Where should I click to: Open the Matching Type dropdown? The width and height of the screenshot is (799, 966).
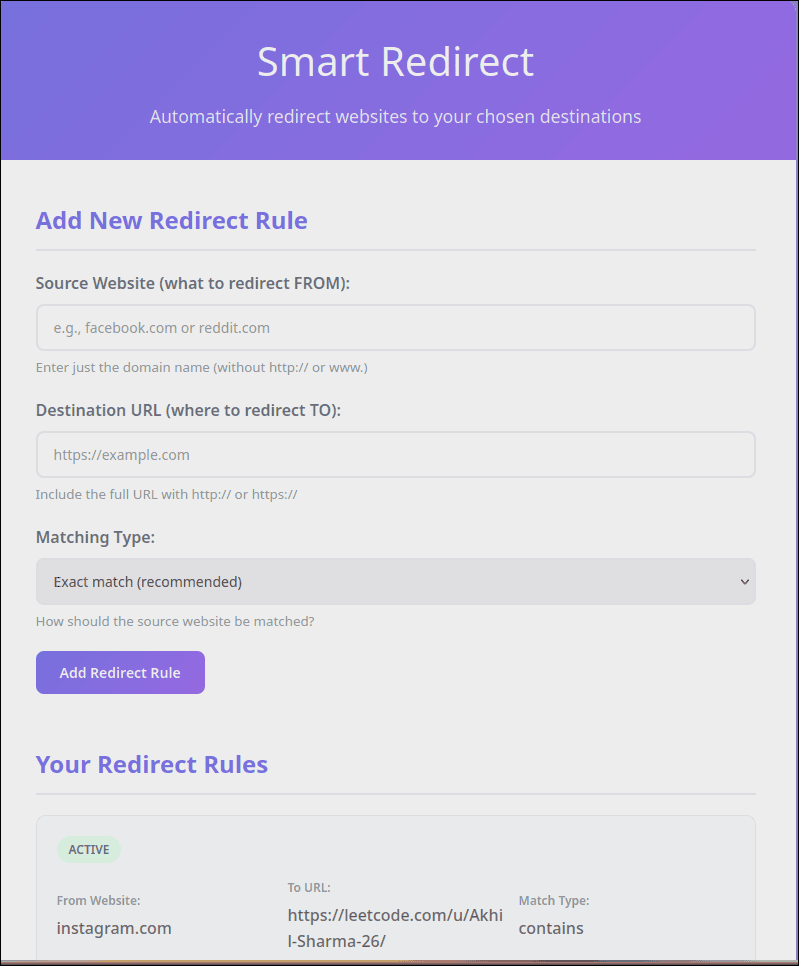tap(395, 581)
